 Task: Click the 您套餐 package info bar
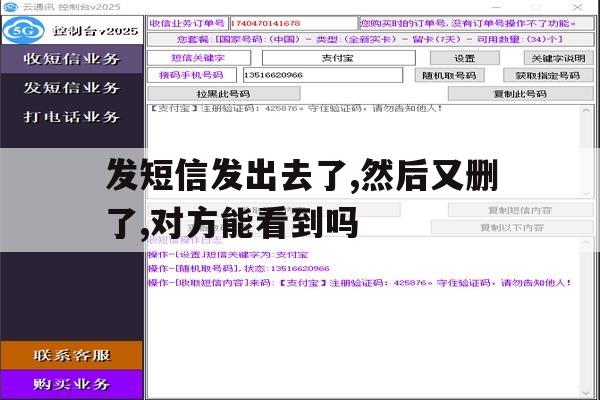click(370, 39)
